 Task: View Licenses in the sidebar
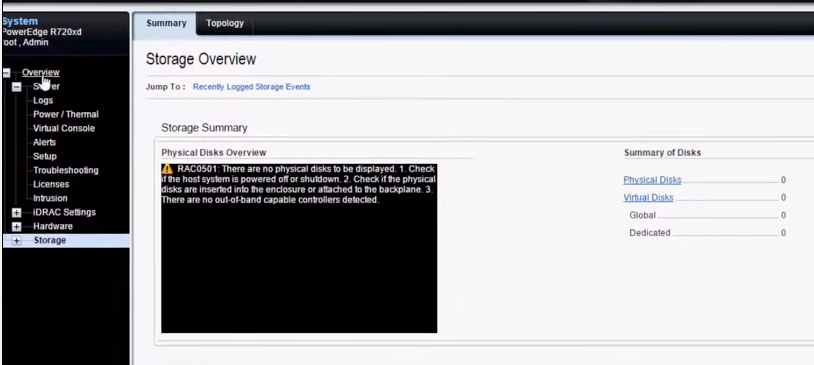pyautogui.click(x=51, y=184)
